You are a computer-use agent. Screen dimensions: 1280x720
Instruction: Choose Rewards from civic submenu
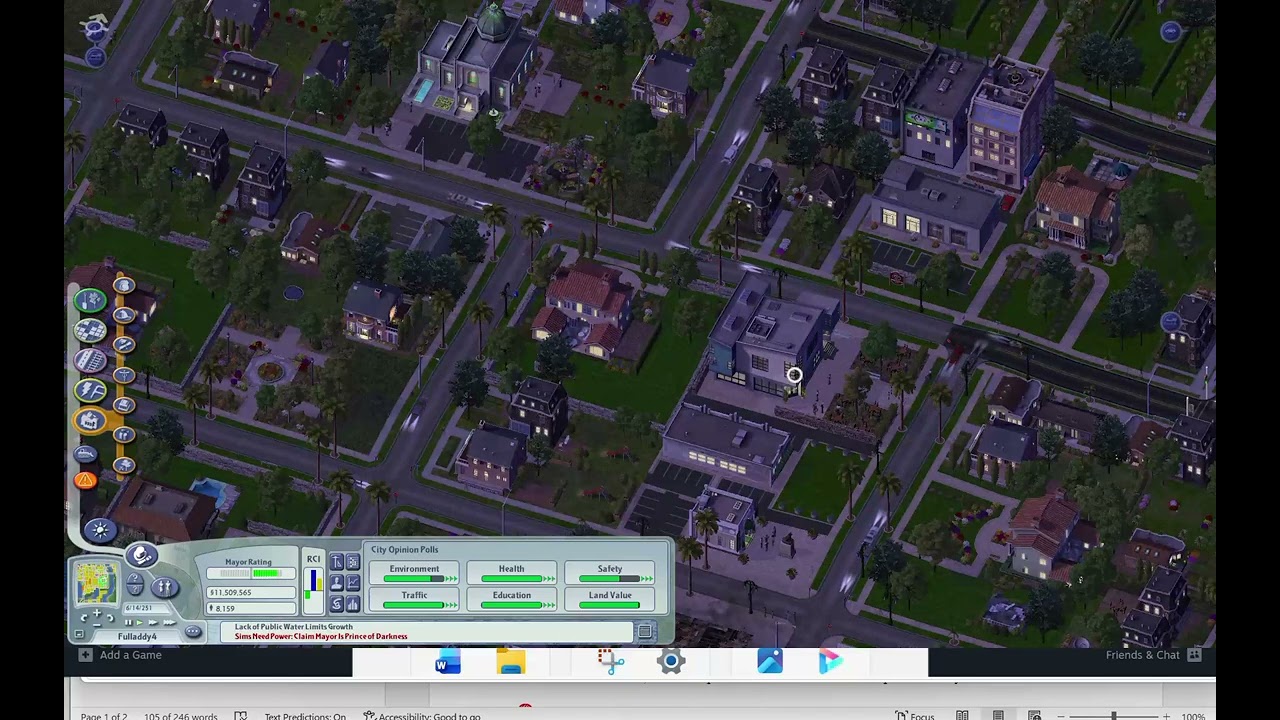coord(124,435)
